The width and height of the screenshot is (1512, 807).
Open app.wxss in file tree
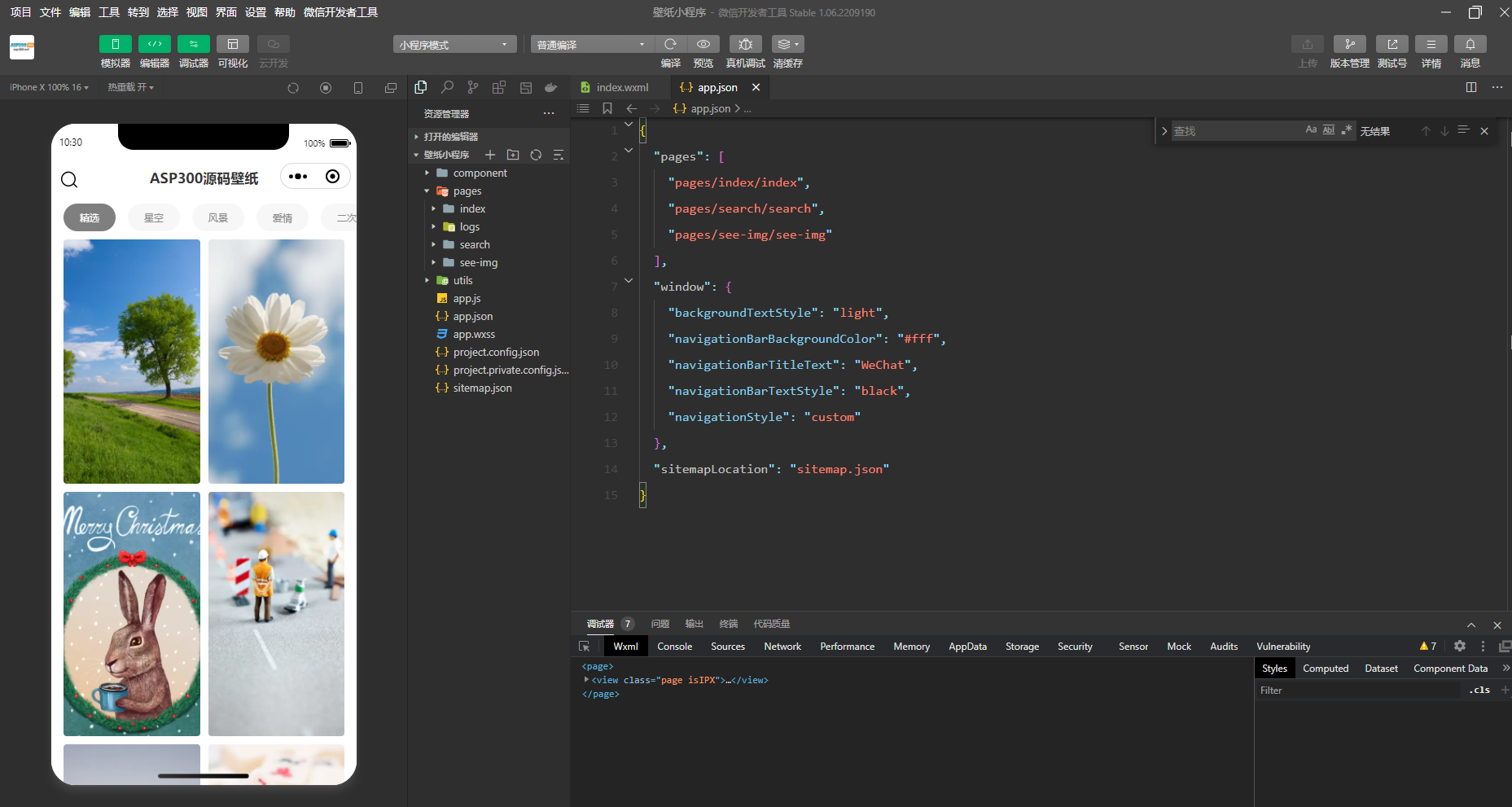click(x=474, y=334)
